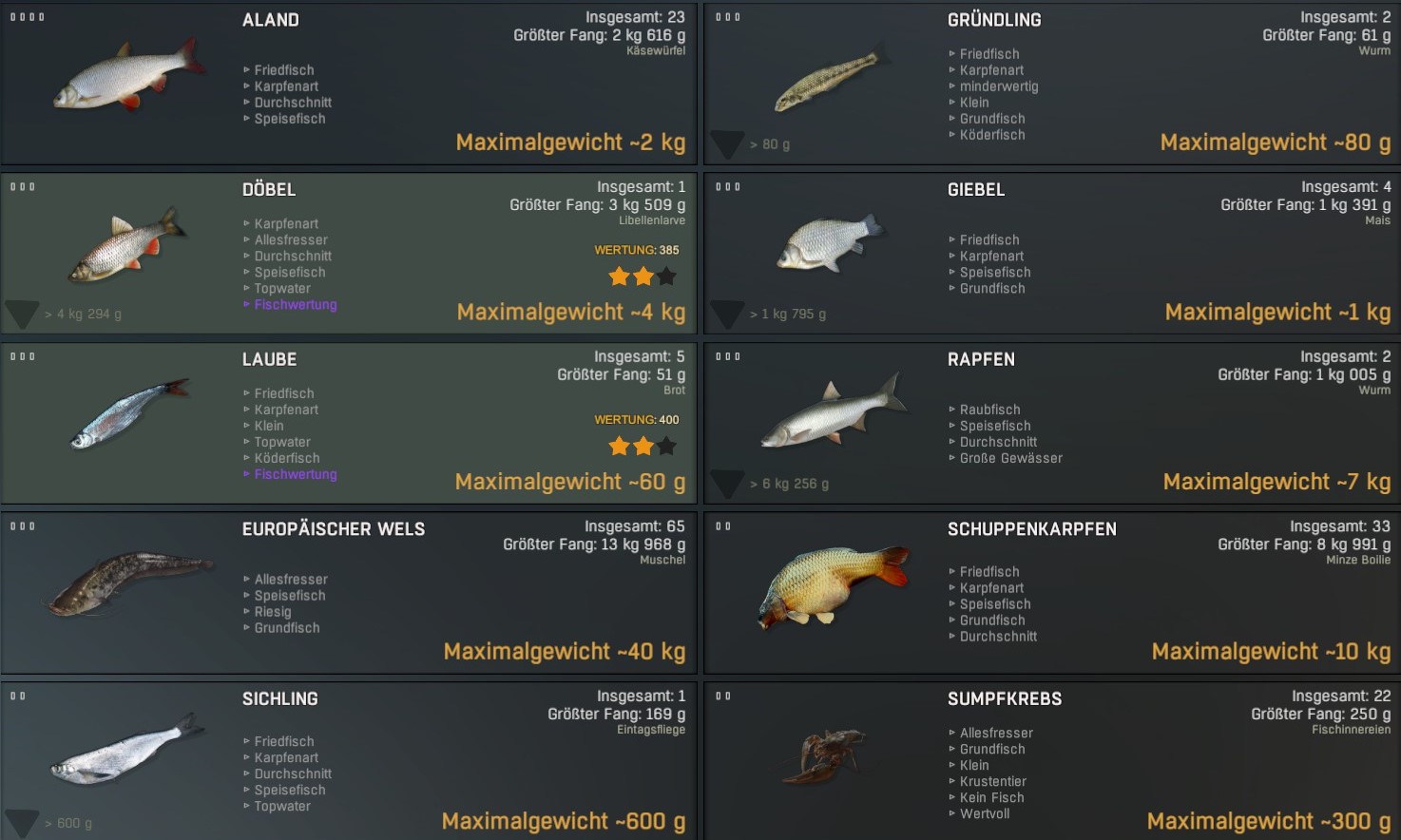Select the Europäischer Wels title
The height and width of the screenshot is (840, 1401).
334,529
